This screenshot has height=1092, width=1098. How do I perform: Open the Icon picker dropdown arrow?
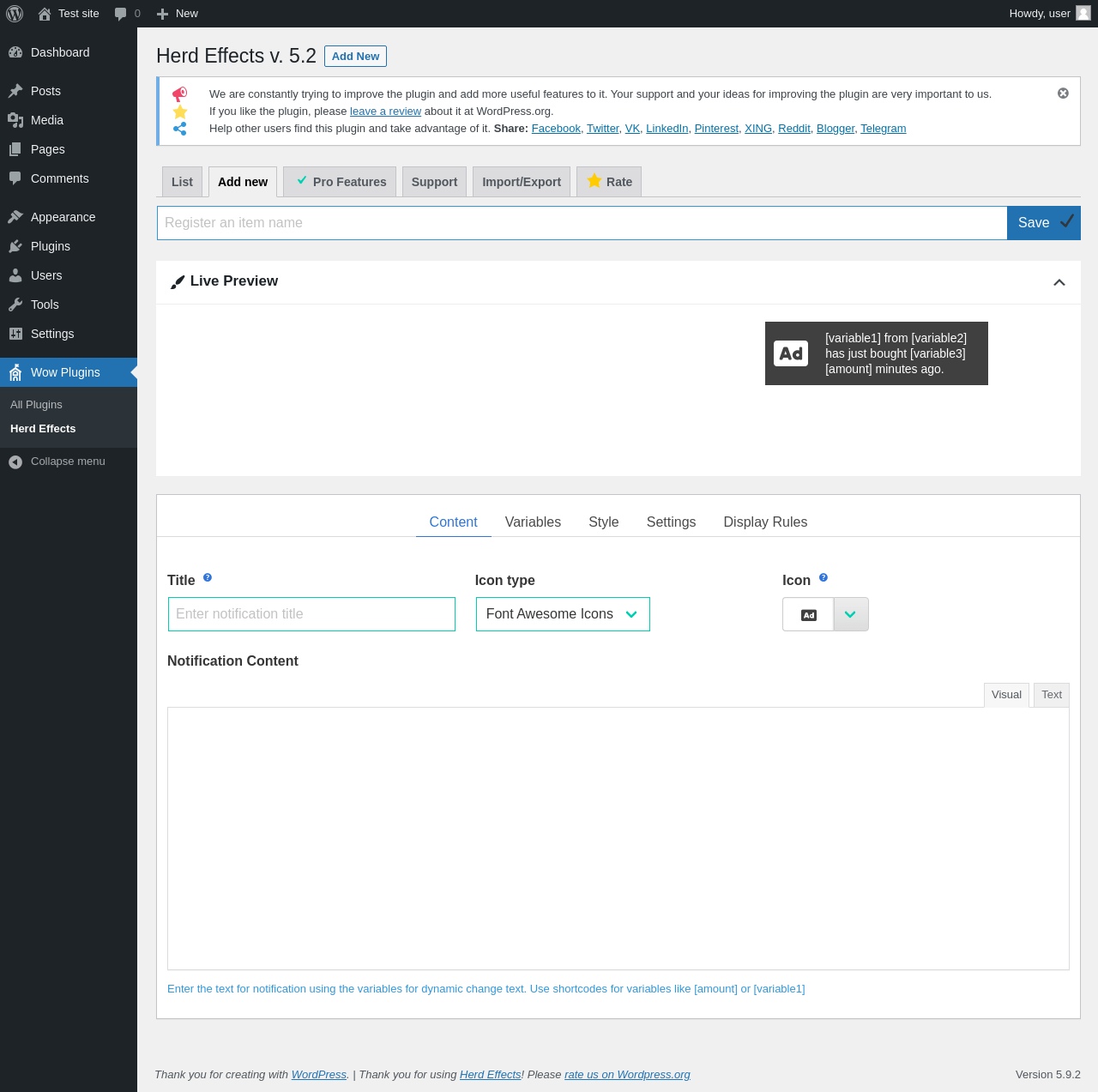tap(851, 614)
